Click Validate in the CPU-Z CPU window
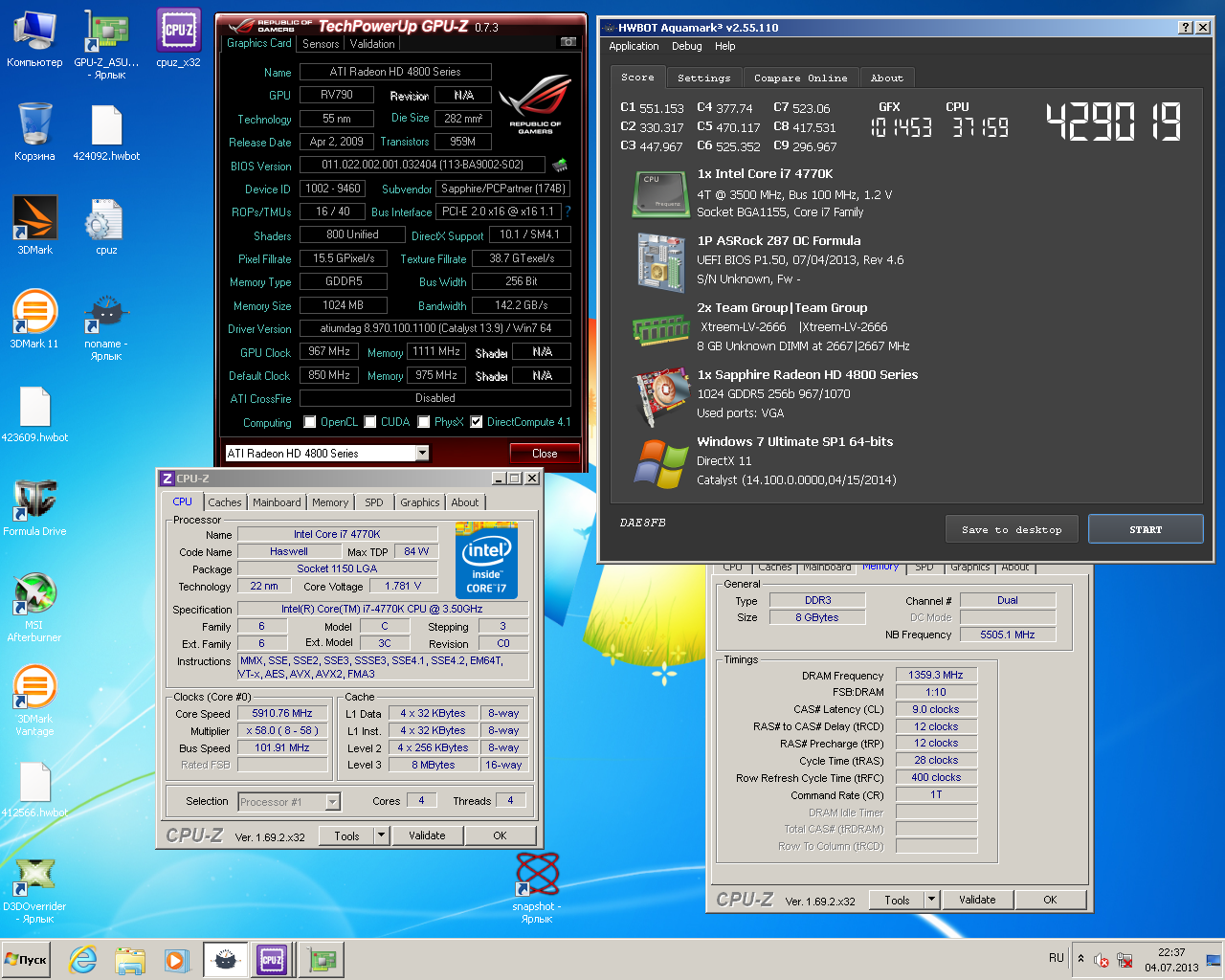Screen dimensions: 1225x980 click(427, 835)
